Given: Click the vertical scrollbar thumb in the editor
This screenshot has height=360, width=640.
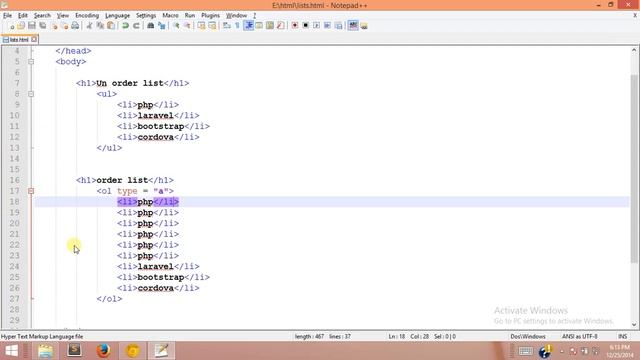Looking at the screenshot, I should point(634,169).
